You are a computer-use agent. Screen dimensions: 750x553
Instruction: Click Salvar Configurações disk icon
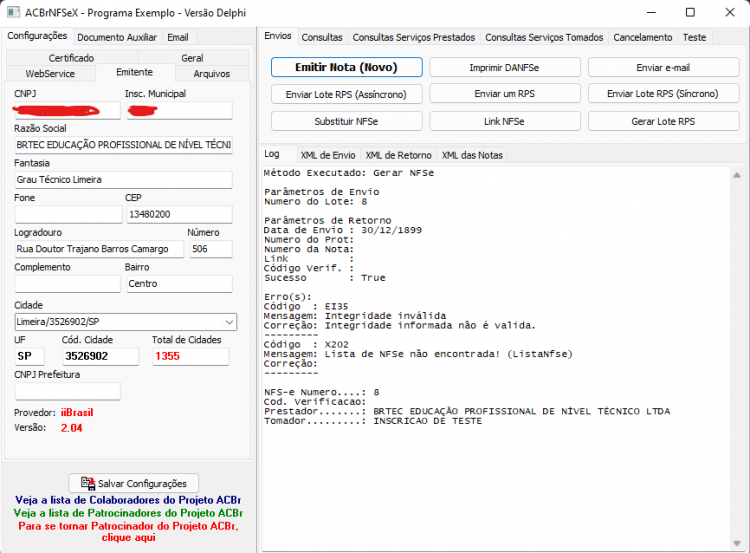[88, 483]
